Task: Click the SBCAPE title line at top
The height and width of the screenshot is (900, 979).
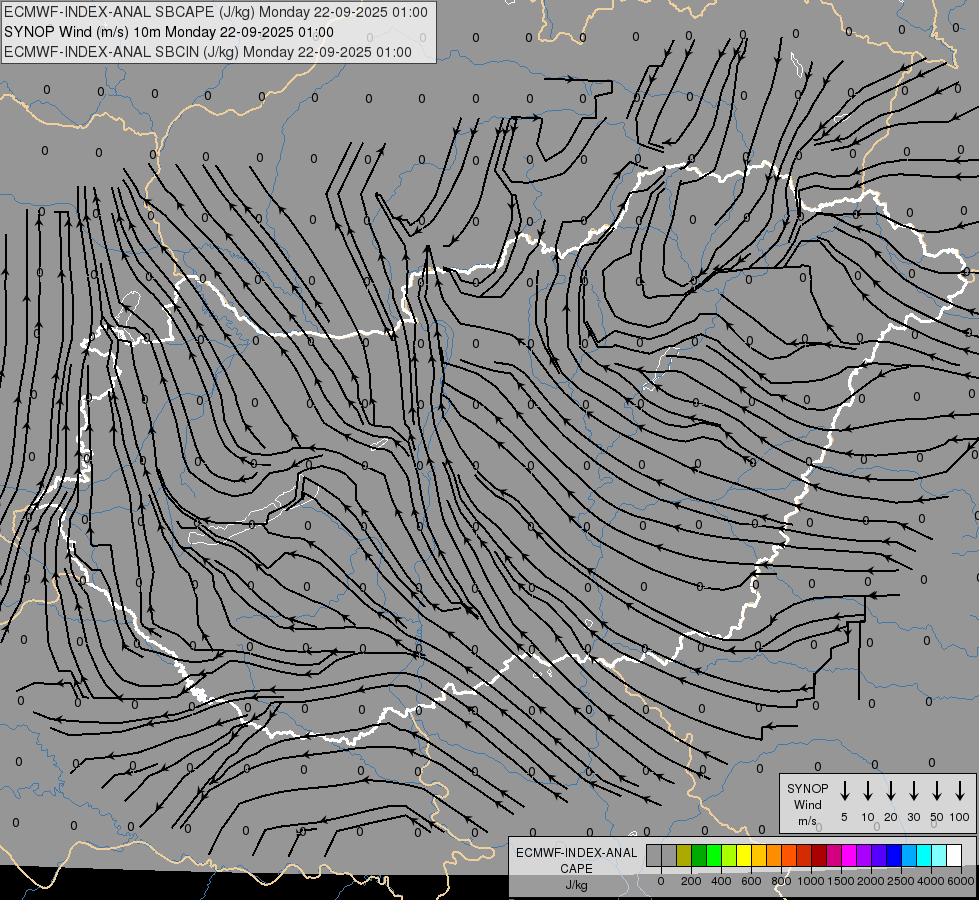Action: point(216,12)
